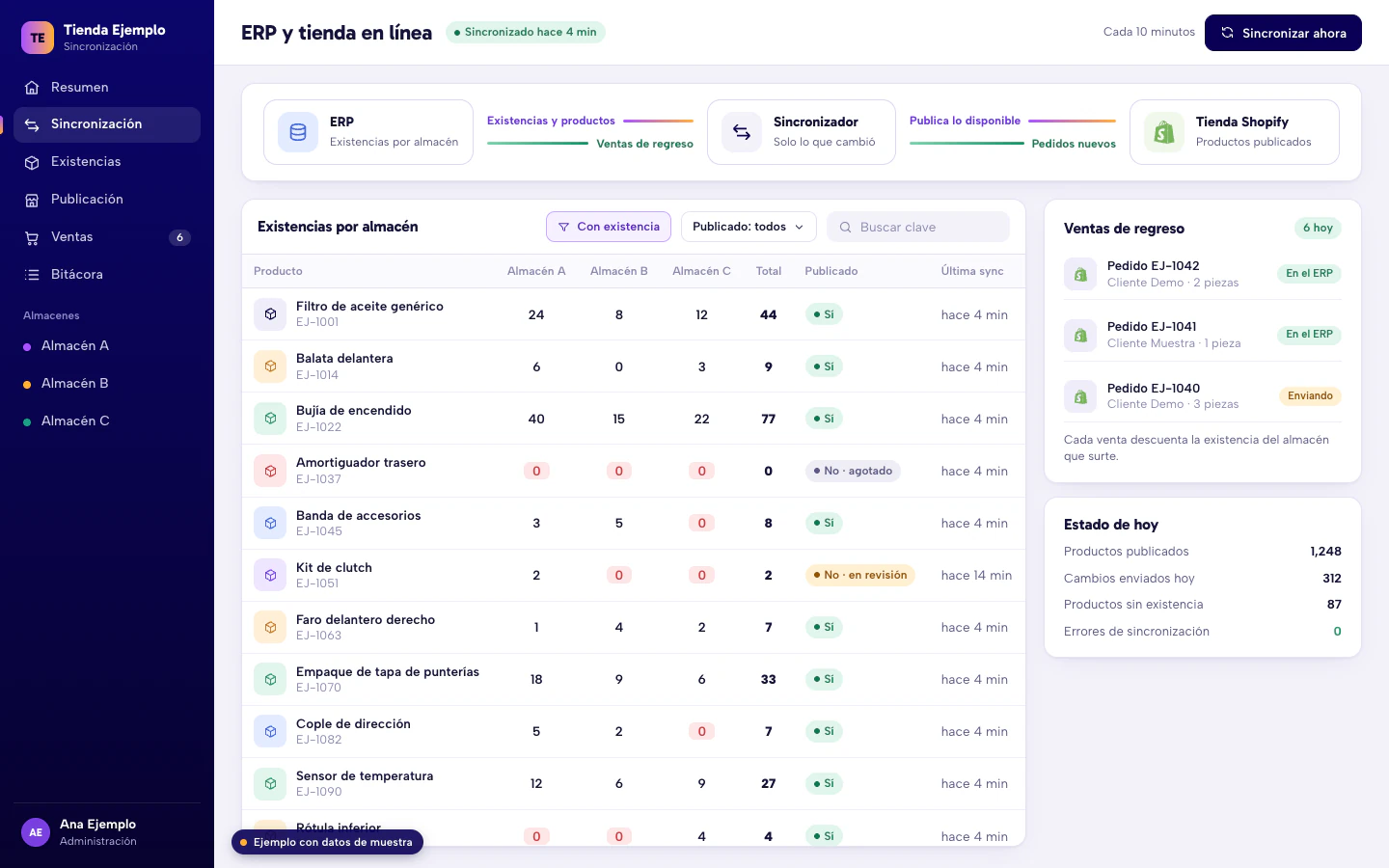Image resolution: width=1389 pixels, height=868 pixels.
Task: Click the Sincronizado hace 4 min status pill
Action: click(526, 33)
